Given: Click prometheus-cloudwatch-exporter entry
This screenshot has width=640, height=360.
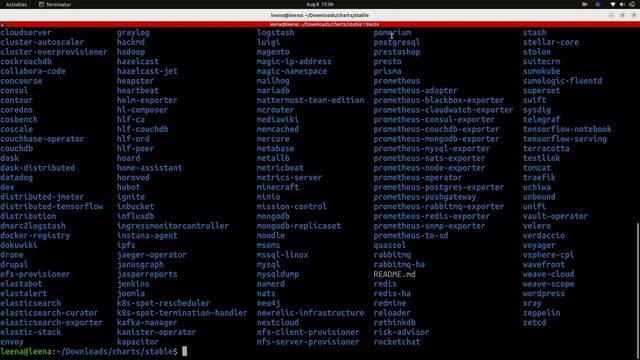Looking at the screenshot, I should coord(443,110).
